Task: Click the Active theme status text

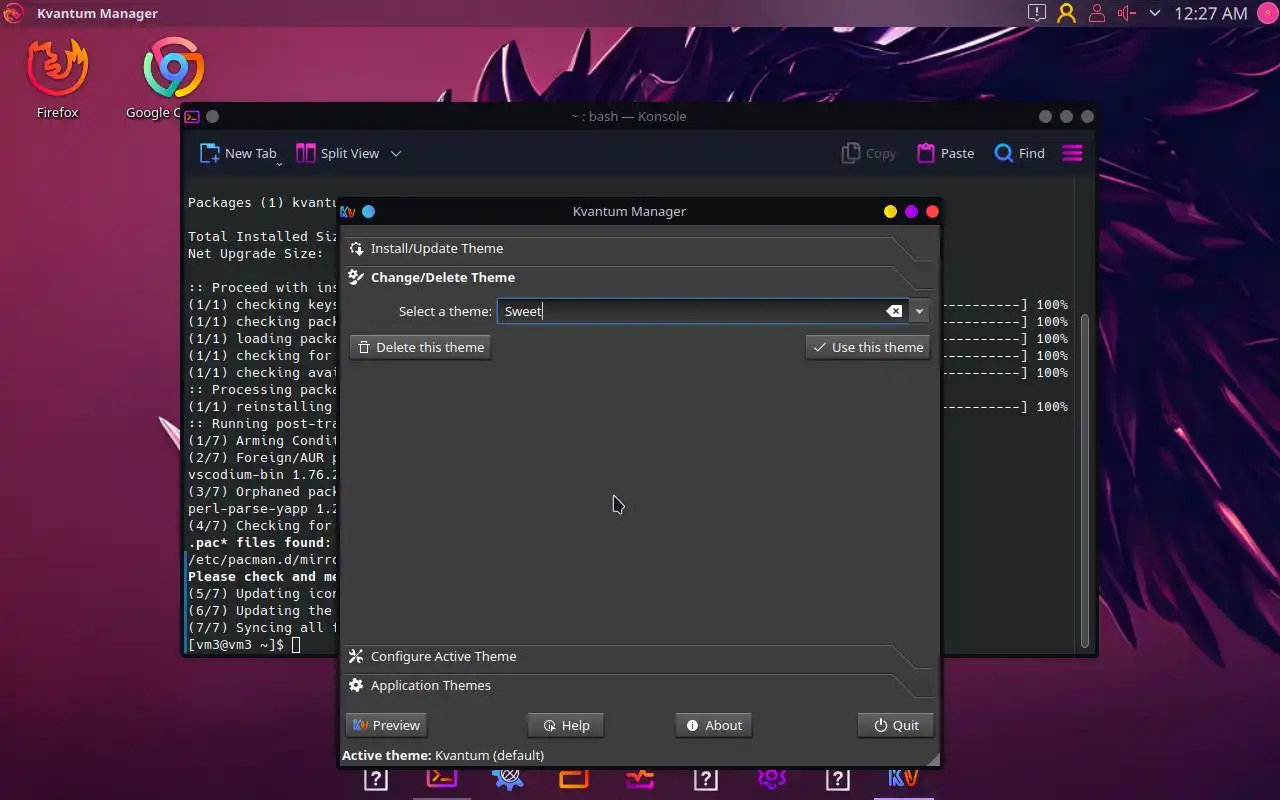Action: click(443, 755)
